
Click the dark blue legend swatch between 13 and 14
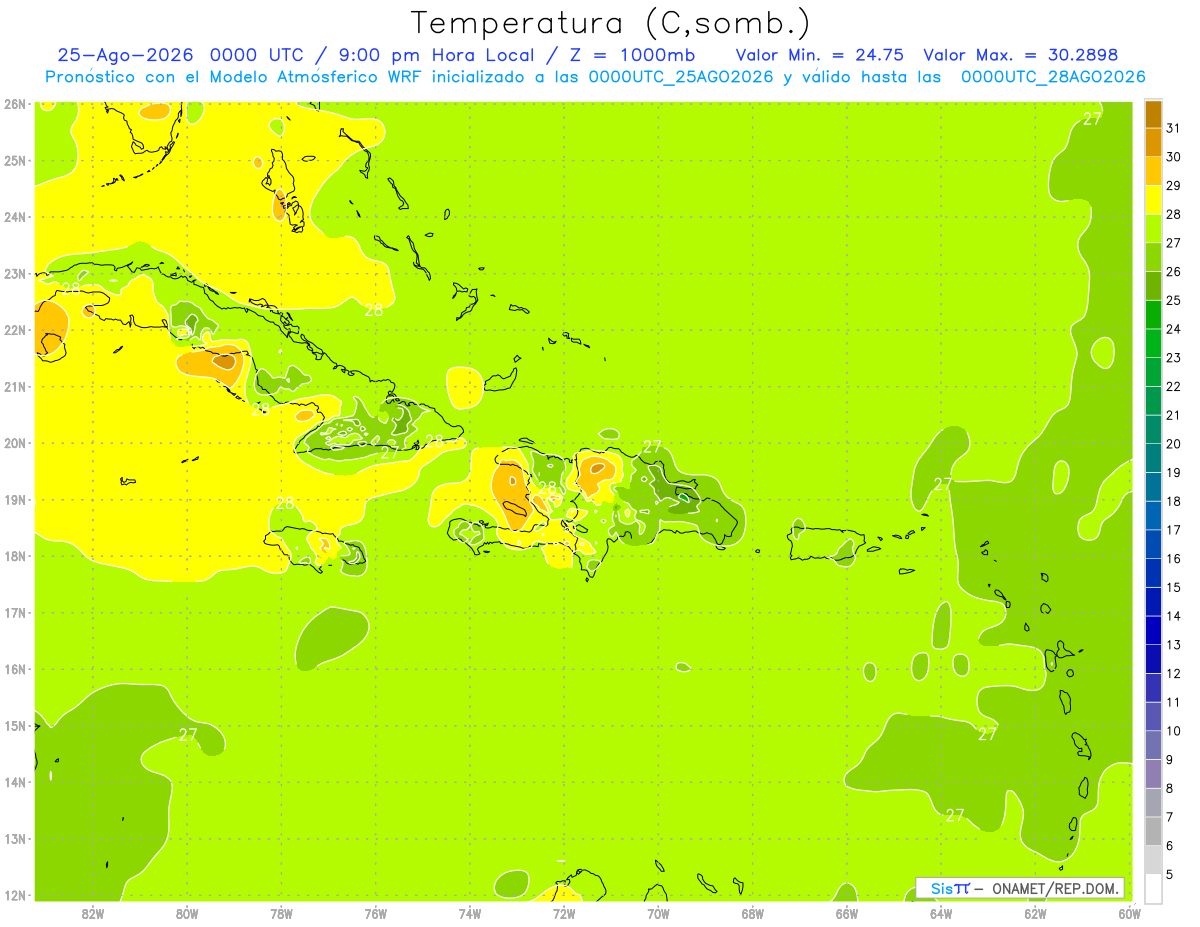[1153, 630]
